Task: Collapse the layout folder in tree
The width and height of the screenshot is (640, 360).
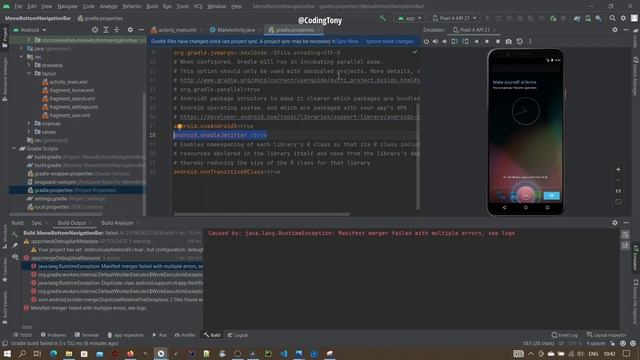Action: (x=29, y=73)
